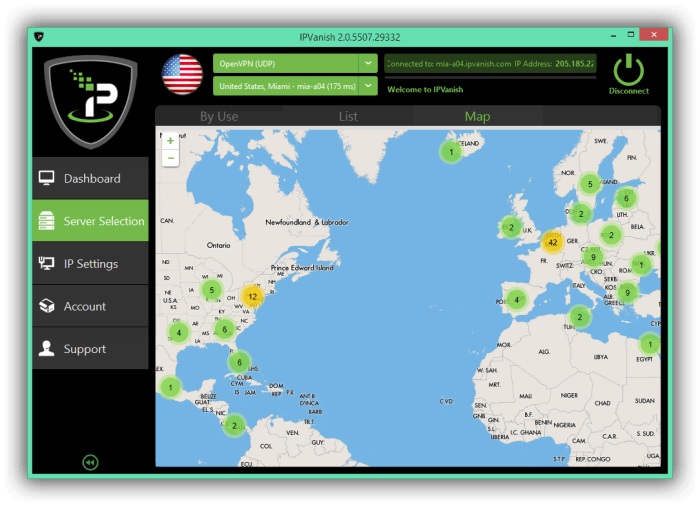
Task: Close the IPVanish window
Action: tap(654, 35)
